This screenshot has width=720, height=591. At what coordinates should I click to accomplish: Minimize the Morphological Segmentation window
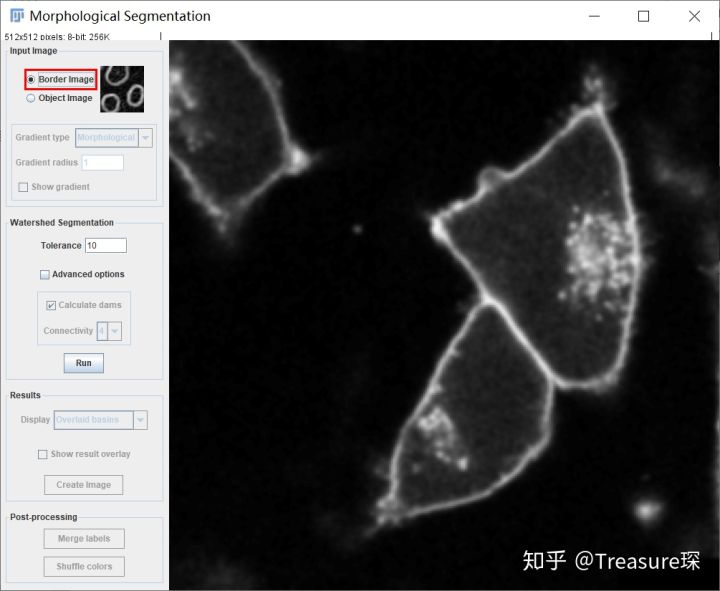pyautogui.click(x=594, y=16)
